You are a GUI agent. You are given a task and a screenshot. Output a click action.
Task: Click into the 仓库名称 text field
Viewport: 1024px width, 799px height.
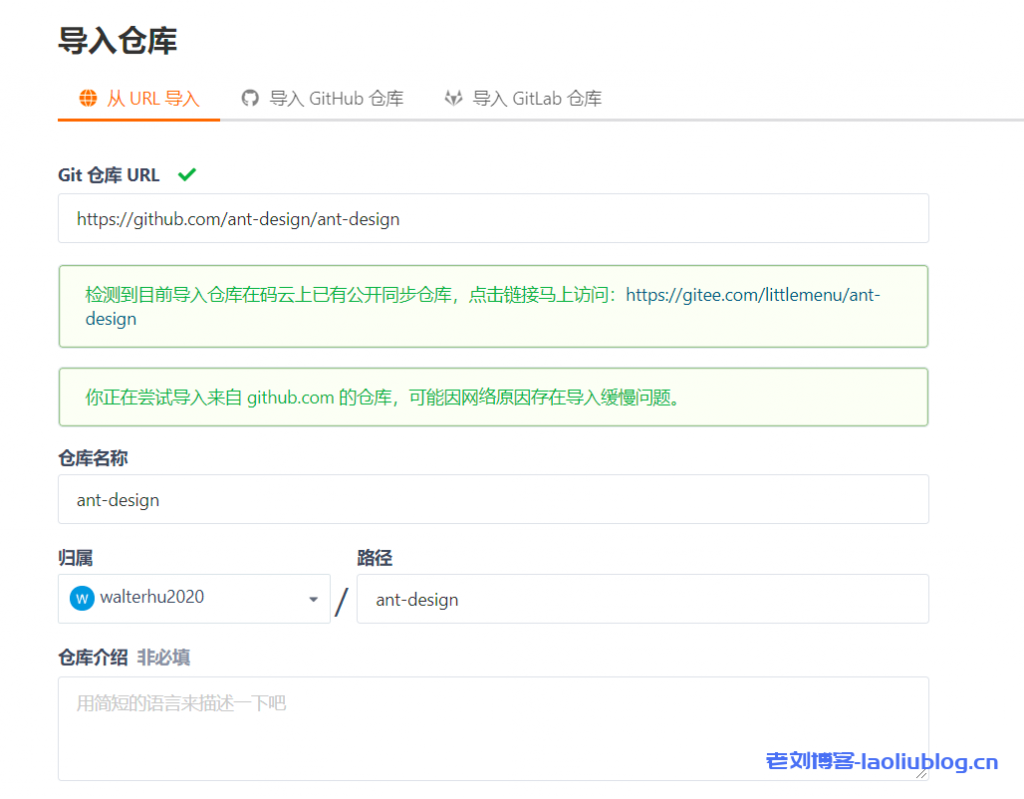493,499
